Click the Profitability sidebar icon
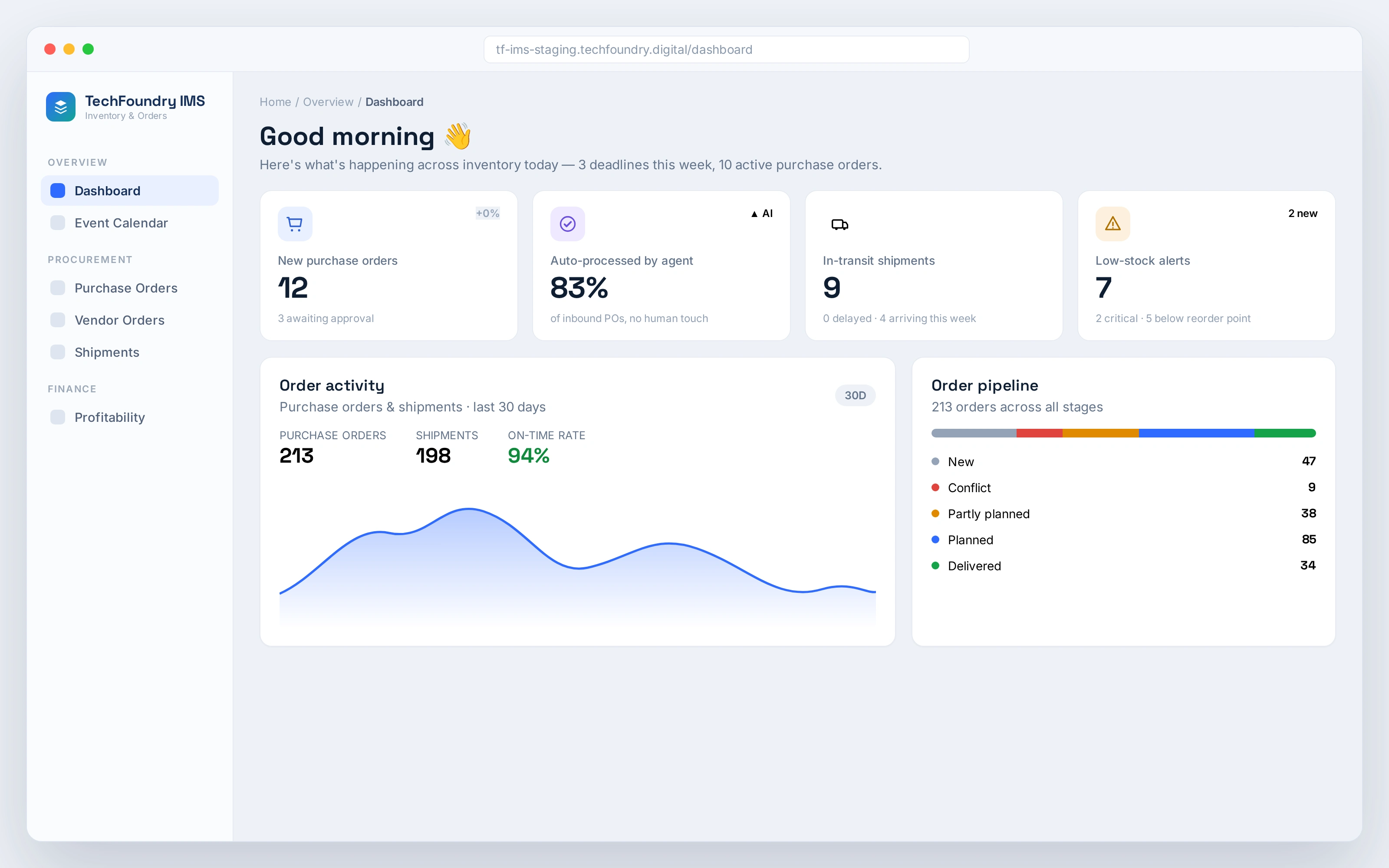This screenshot has height=868, width=1389. pyautogui.click(x=57, y=418)
